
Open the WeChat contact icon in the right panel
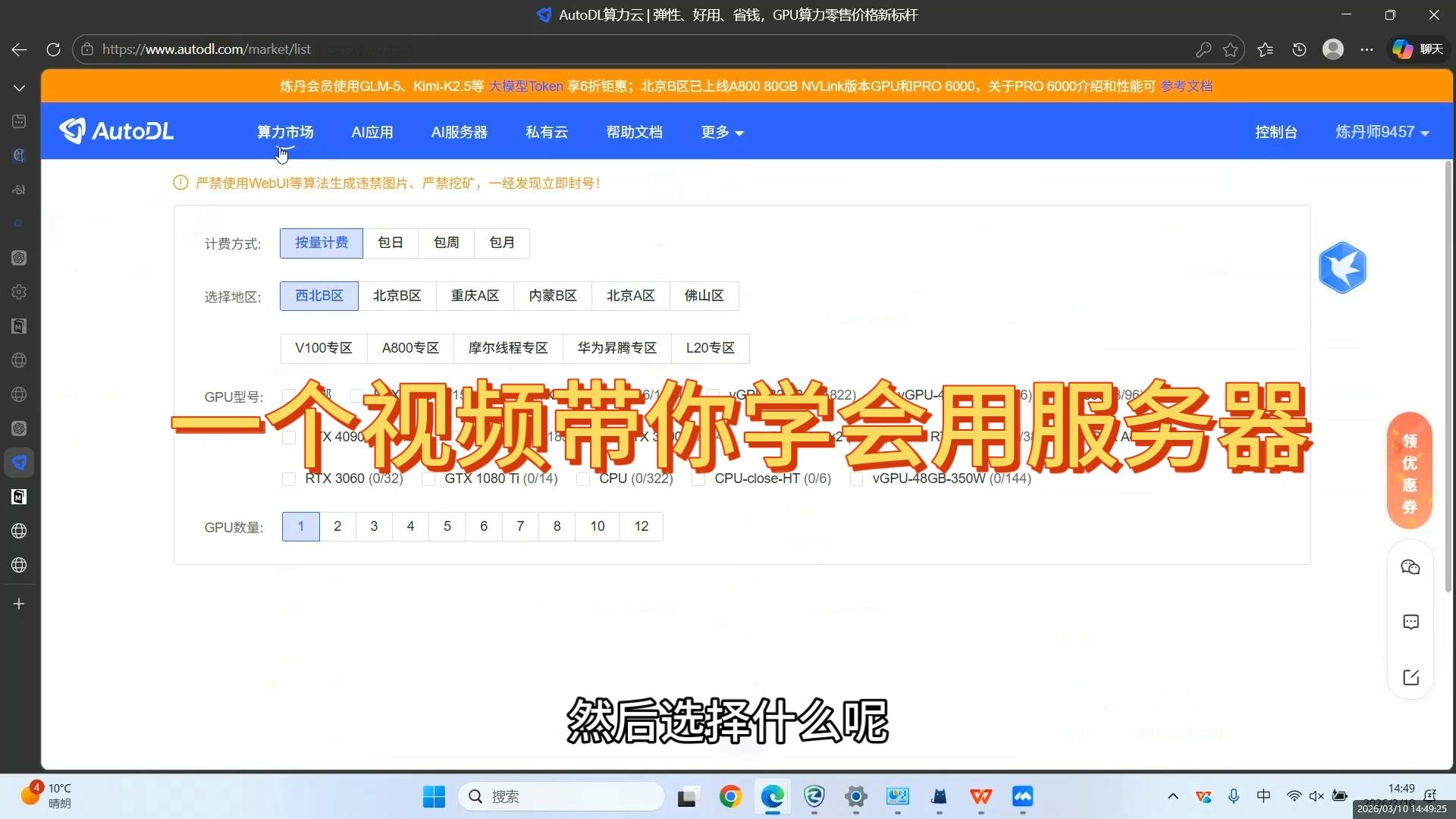1410,567
